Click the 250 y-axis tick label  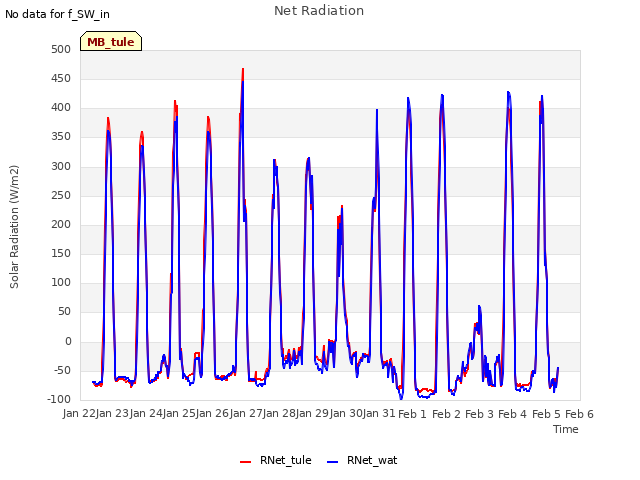click(61, 196)
